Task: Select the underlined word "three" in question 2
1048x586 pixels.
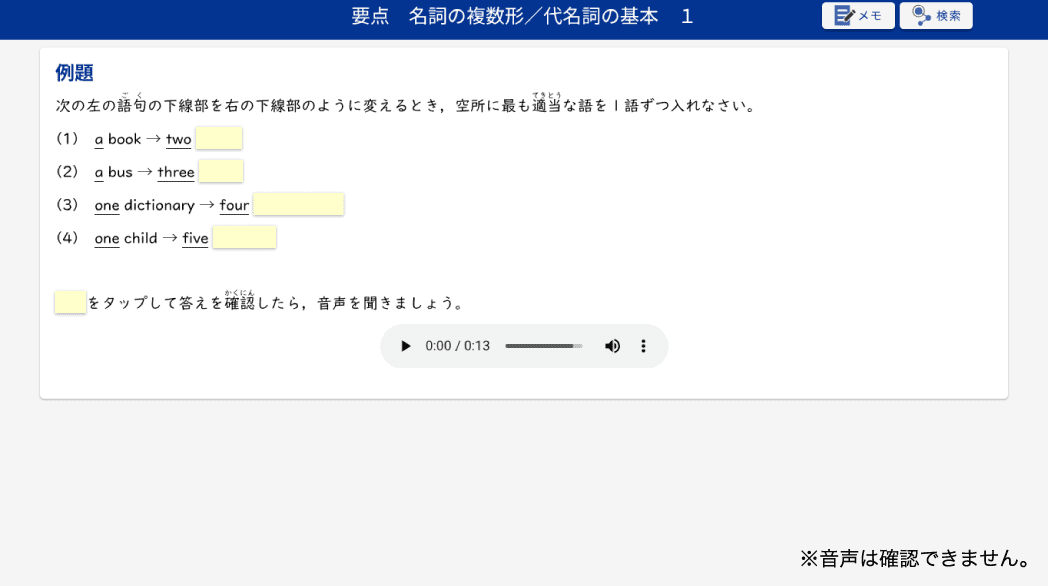Action: [176, 173]
